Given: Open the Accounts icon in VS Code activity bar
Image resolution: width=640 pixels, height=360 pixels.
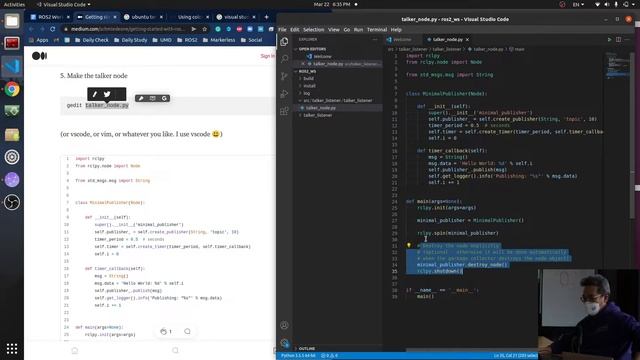Looking at the screenshot, I should (284, 325).
